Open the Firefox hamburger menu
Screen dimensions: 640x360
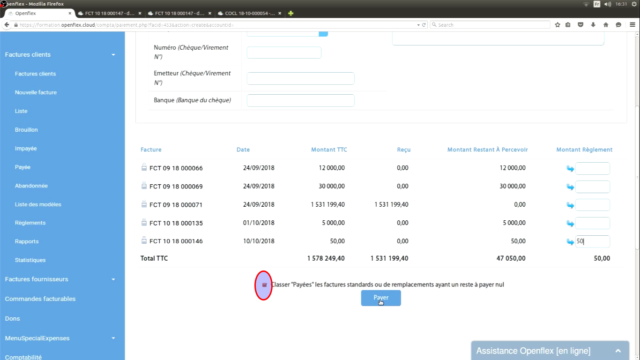point(632,25)
